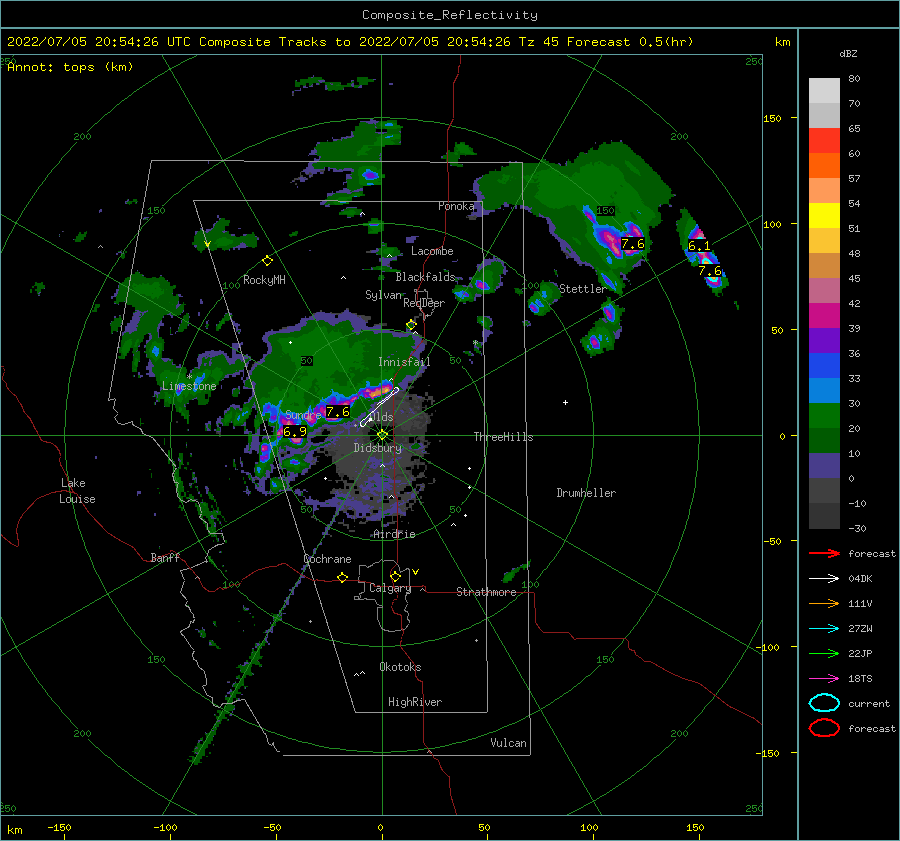The width and height of the screenshot is (900, 841).
Task: Click the Airdrie city label
Action: pyautogui.click(x=394, y=534)
